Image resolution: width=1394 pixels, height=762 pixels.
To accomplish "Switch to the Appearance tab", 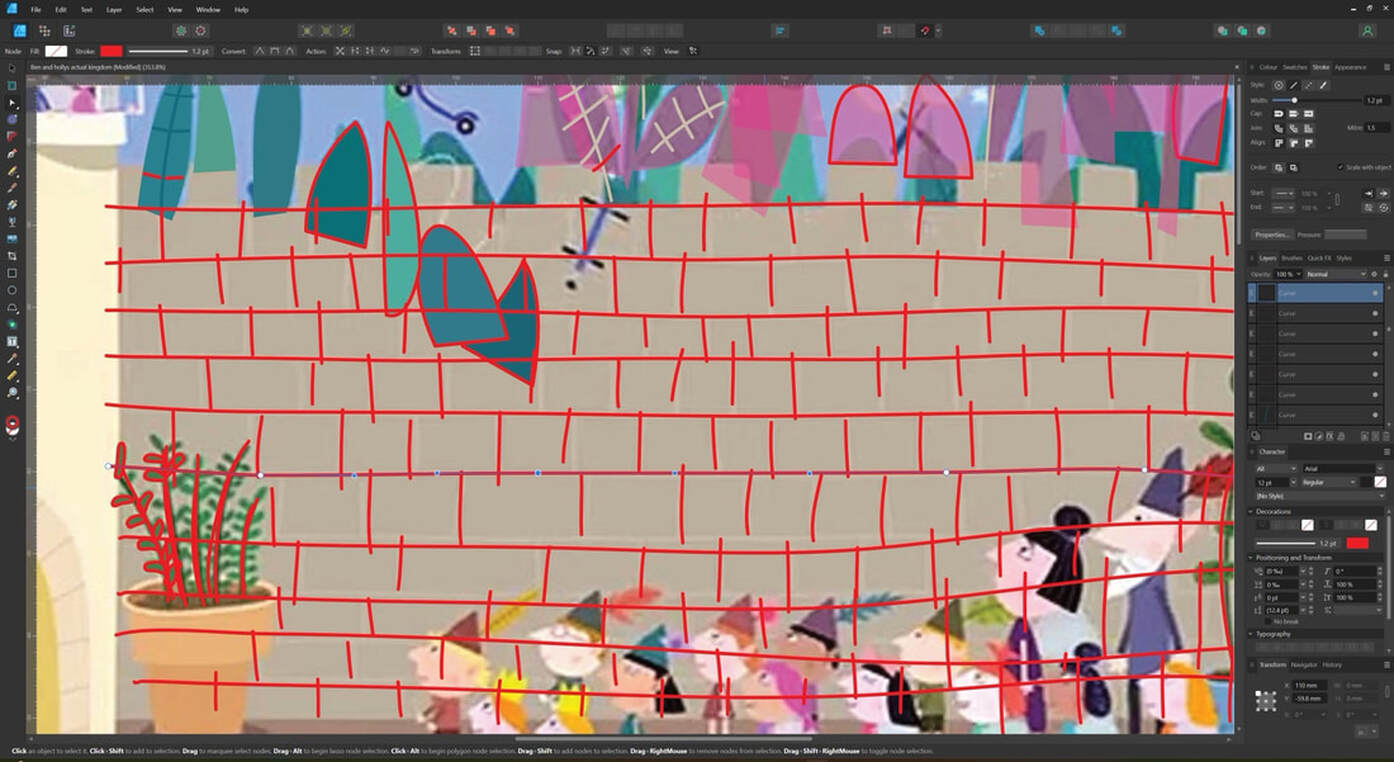I will pyautogui.click(x=1350, y=67).
